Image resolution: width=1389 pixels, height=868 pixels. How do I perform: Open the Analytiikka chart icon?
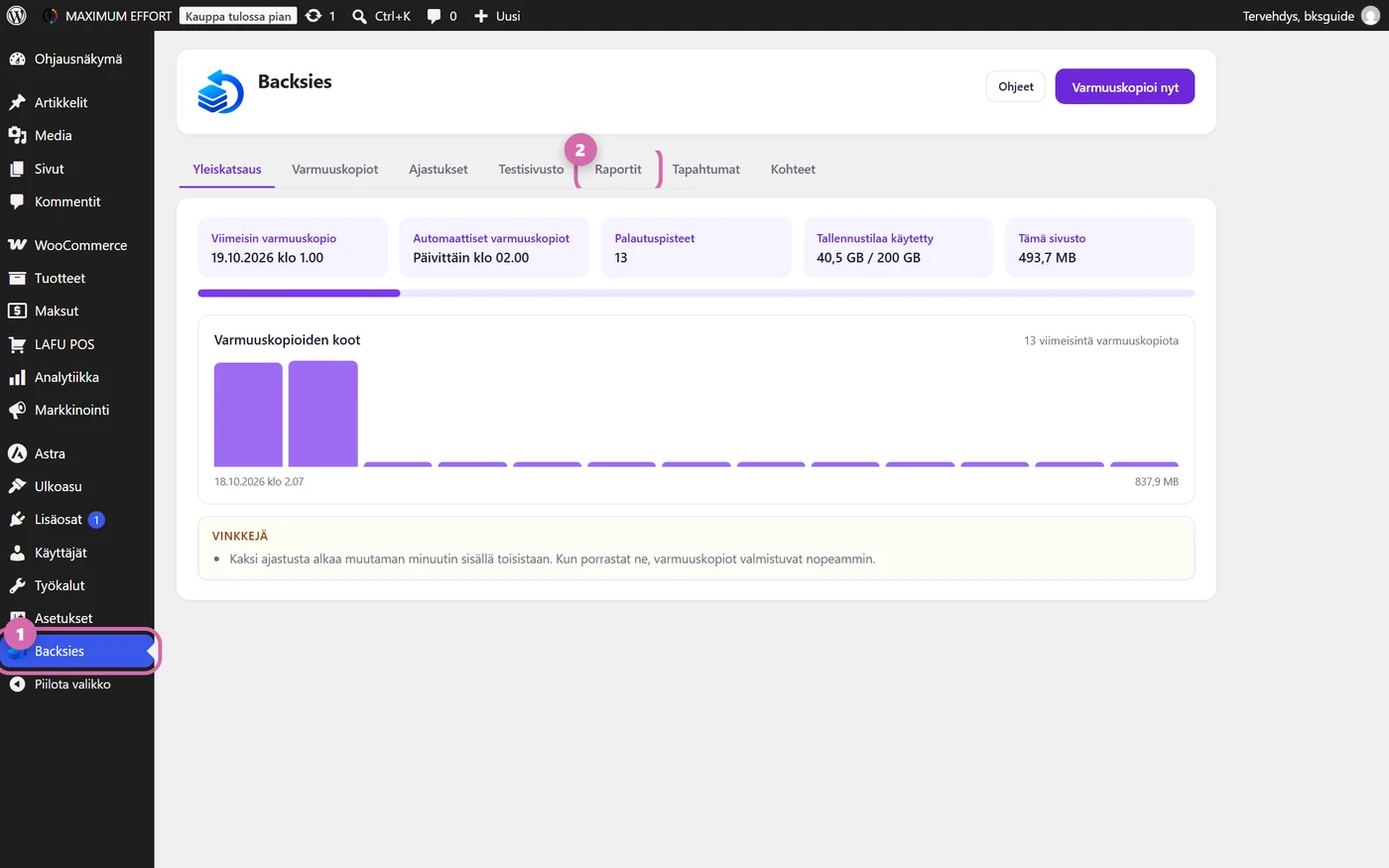[x=17, y=377]
